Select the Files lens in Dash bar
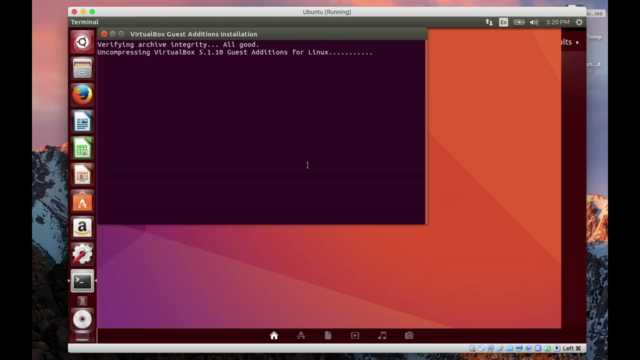 (328, 336)
